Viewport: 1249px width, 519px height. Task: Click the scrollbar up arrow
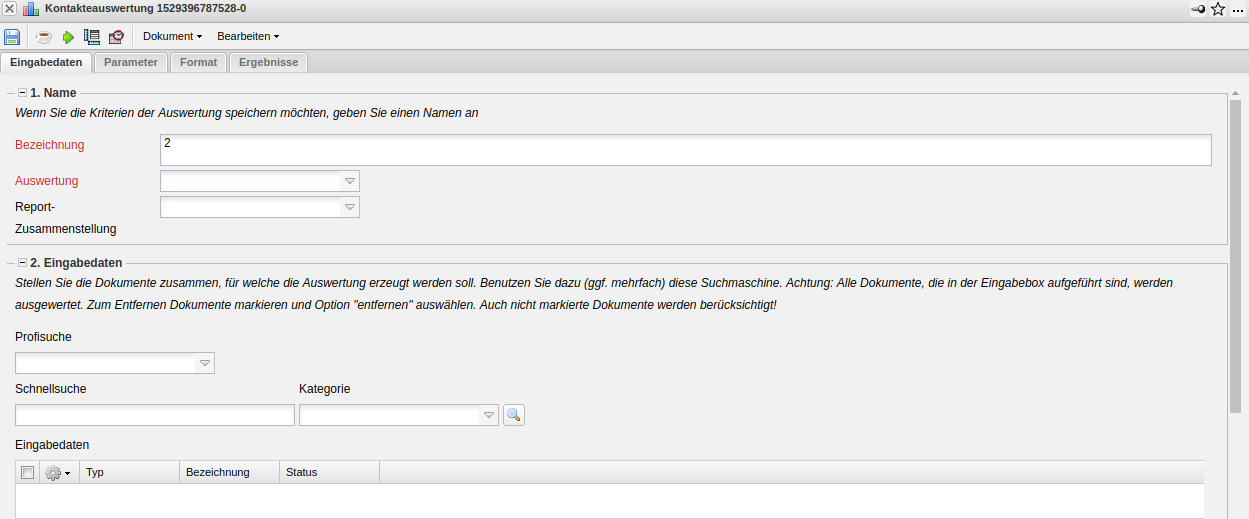pos(1236,92)
